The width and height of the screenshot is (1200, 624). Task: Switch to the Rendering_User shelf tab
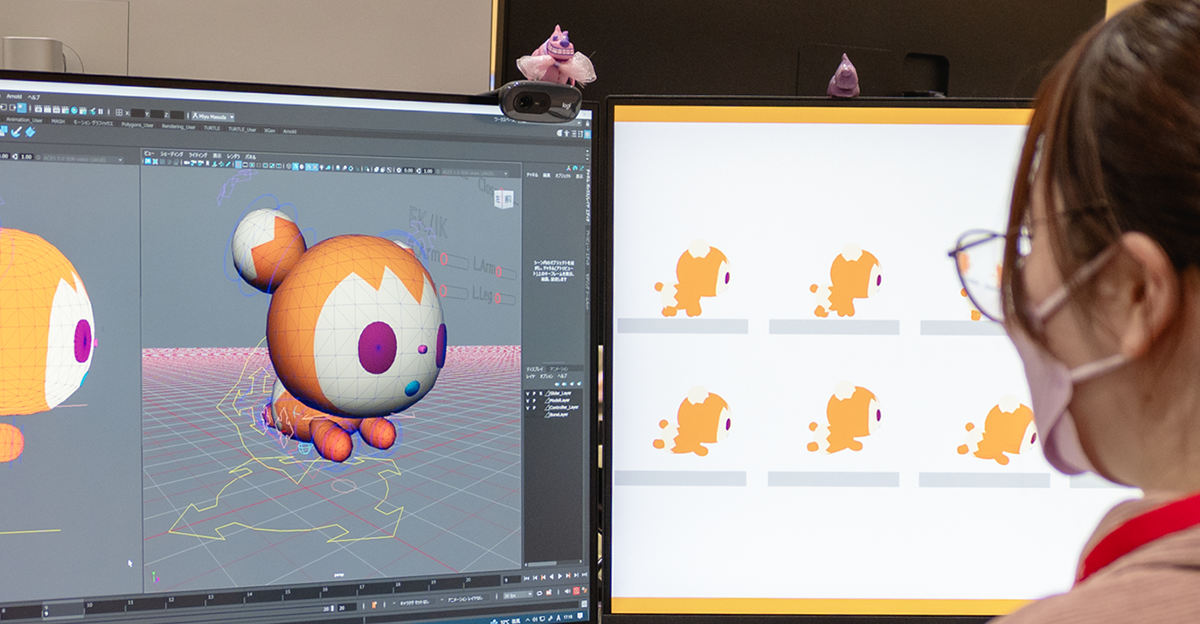click(x=178, y=126)
